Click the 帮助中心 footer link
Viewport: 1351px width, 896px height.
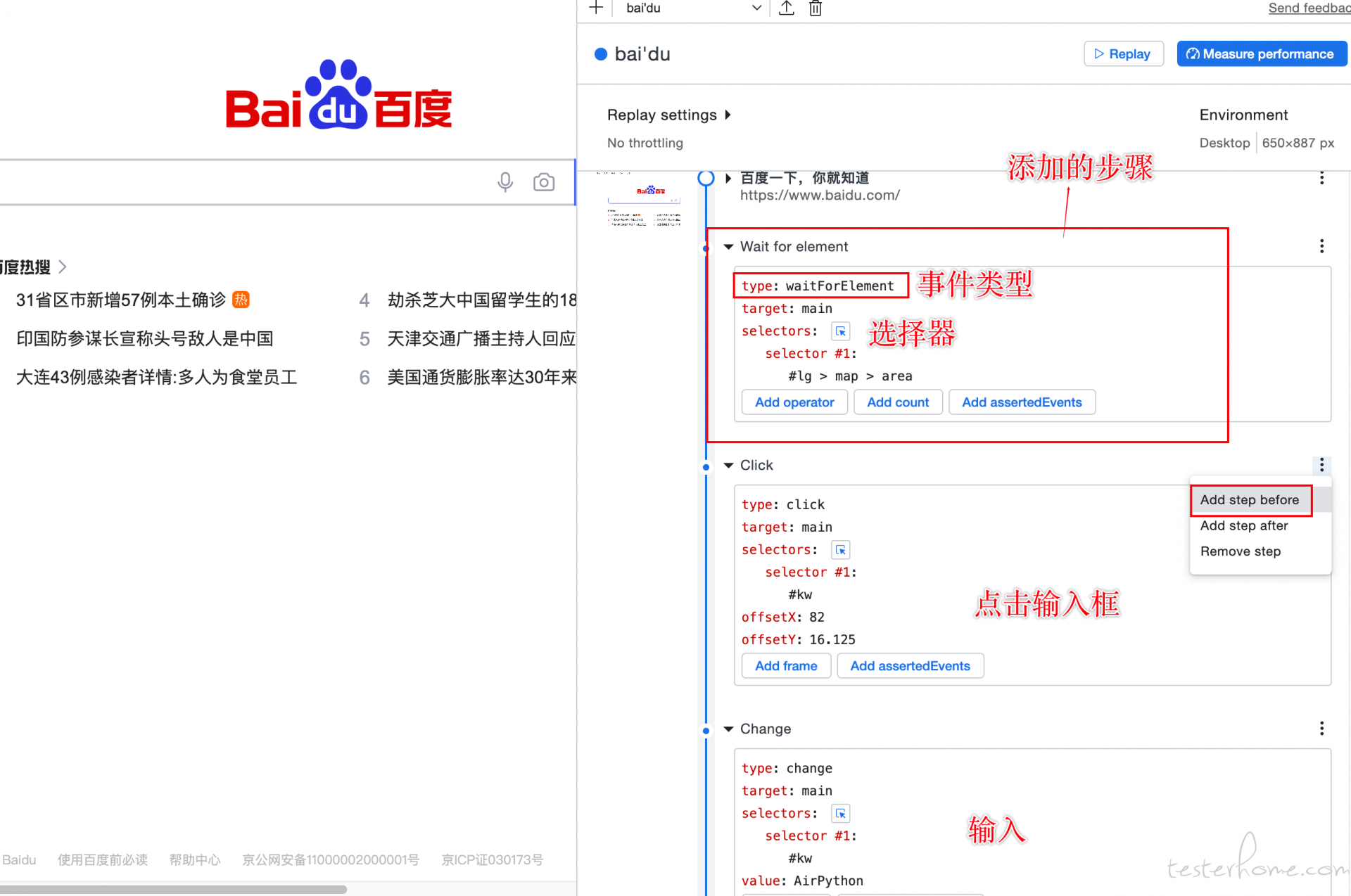[195, 860]
